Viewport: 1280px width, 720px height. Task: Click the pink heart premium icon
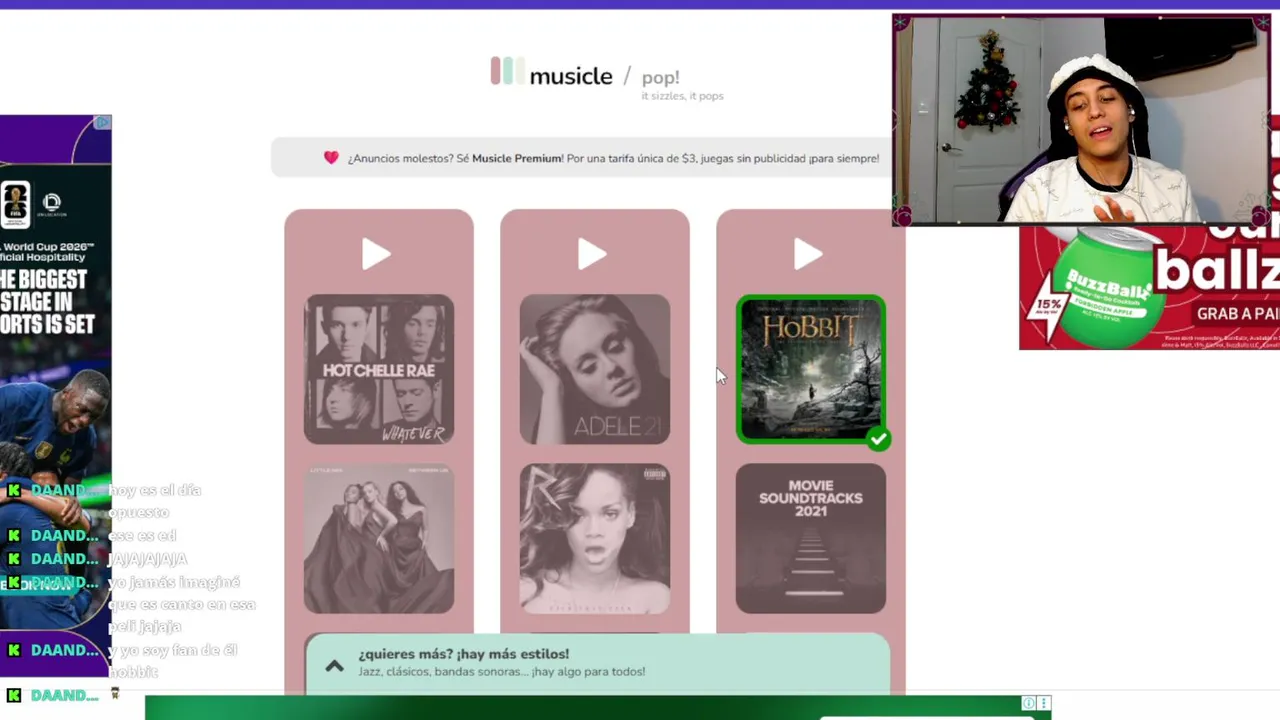(x=331, y=158)
